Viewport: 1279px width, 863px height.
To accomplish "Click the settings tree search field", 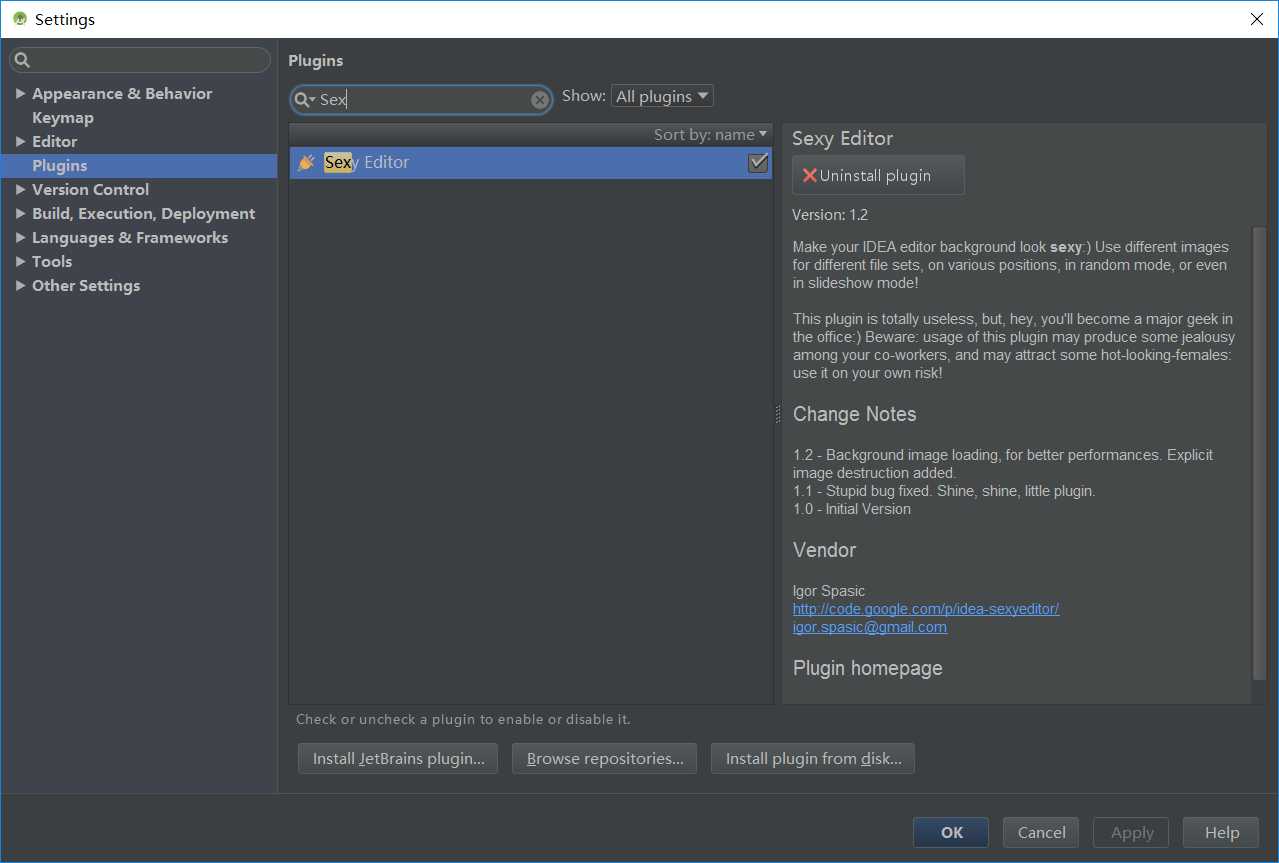I will click(140, 60).
